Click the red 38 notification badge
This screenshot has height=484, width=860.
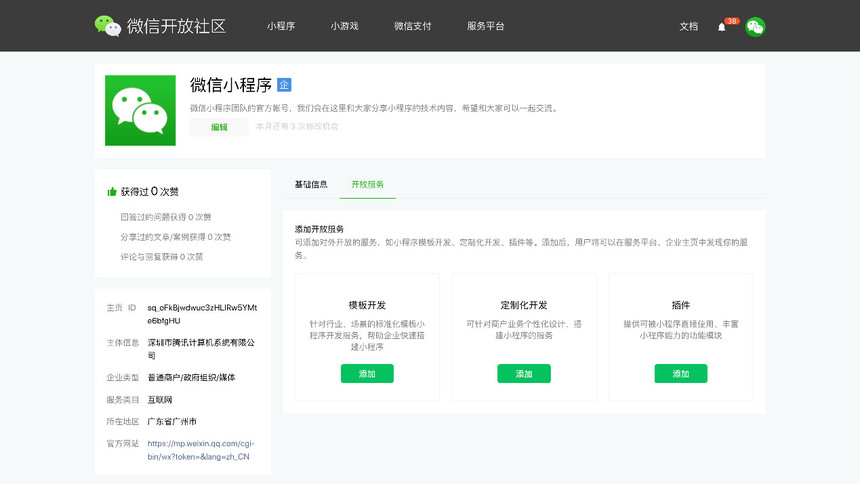click(732, 21)
